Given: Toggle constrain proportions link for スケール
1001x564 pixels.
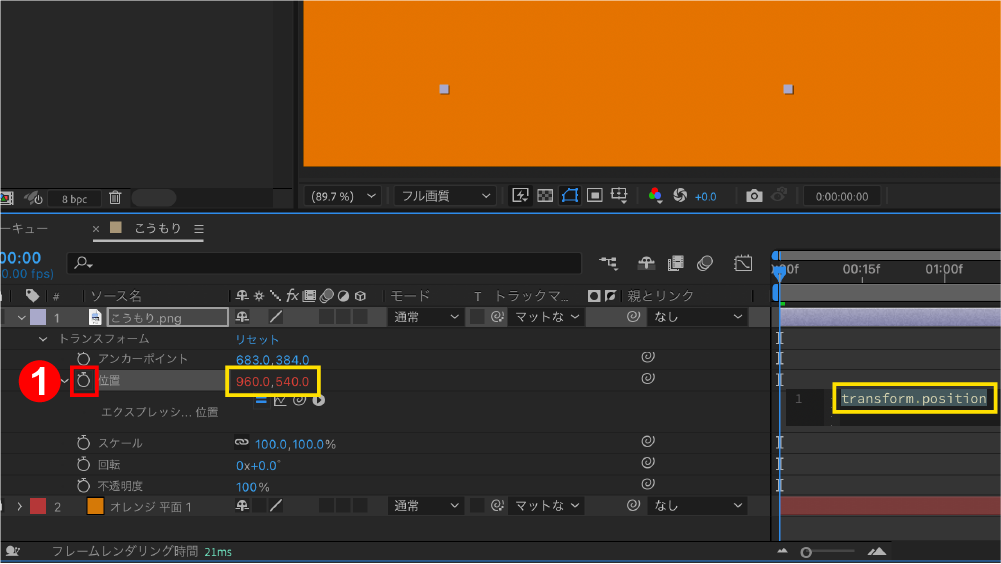Looking at the screenshot, I should [x=241, y=442].
